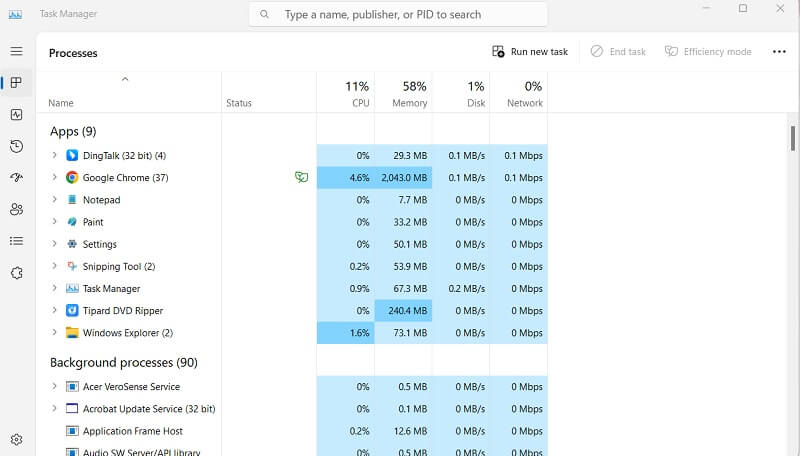The height and width of the screenshot is (456, 800).
Task: Click the Windows Explorer folder icon
Action: coord(72,333)
